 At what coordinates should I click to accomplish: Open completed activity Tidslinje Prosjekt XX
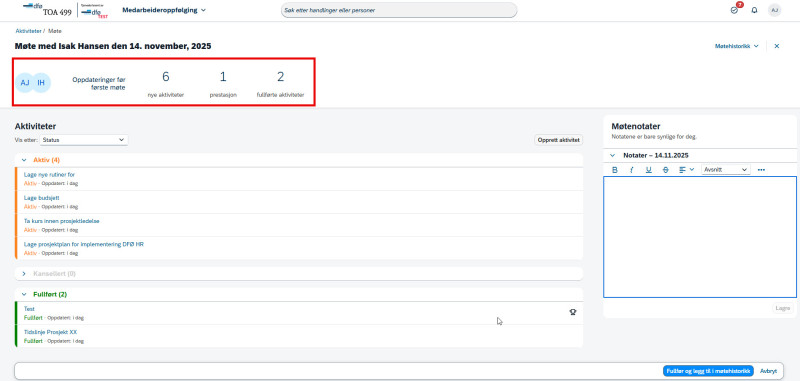(51, 332)
